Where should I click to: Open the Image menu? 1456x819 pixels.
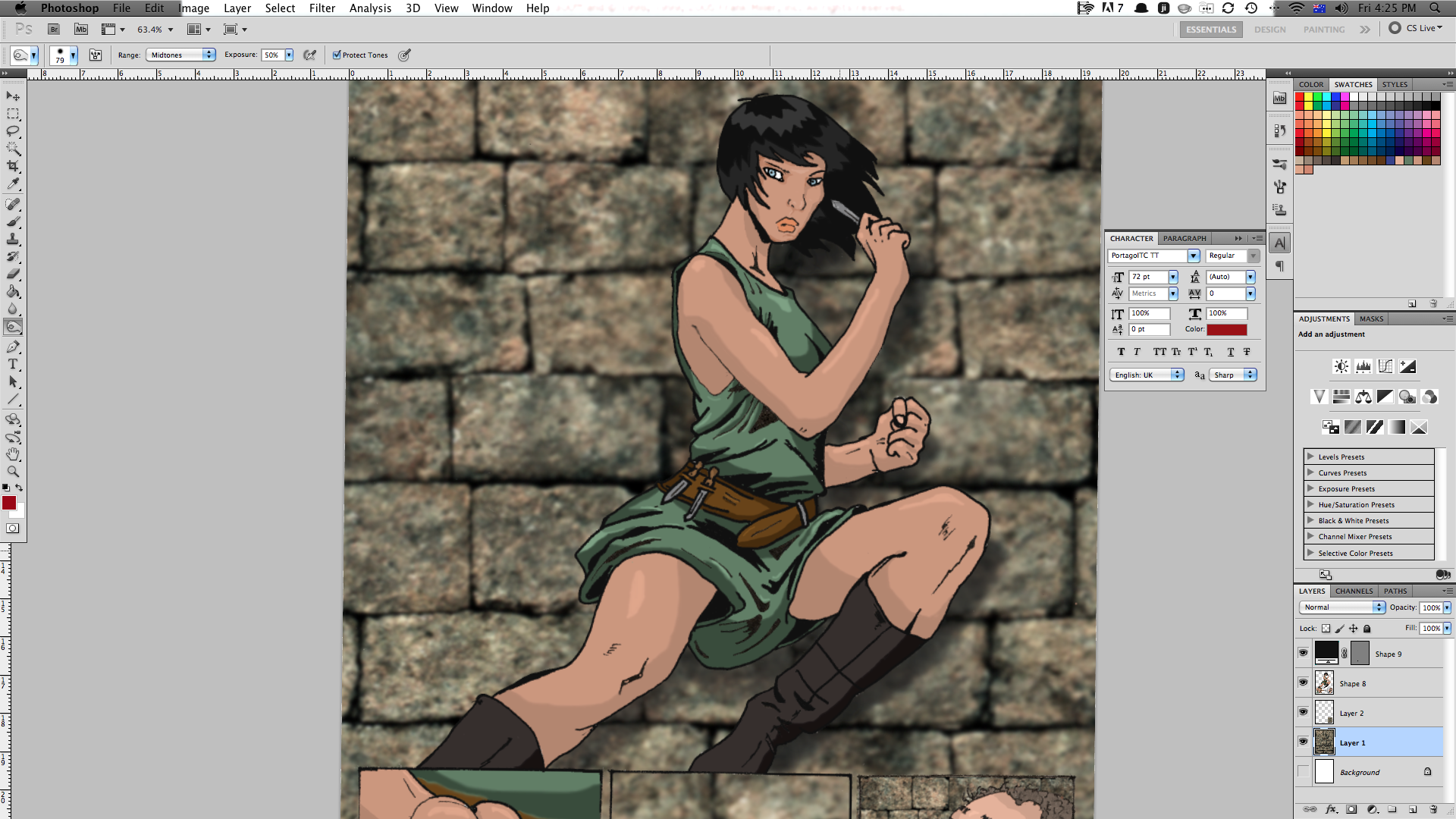(x=194, y=8)
